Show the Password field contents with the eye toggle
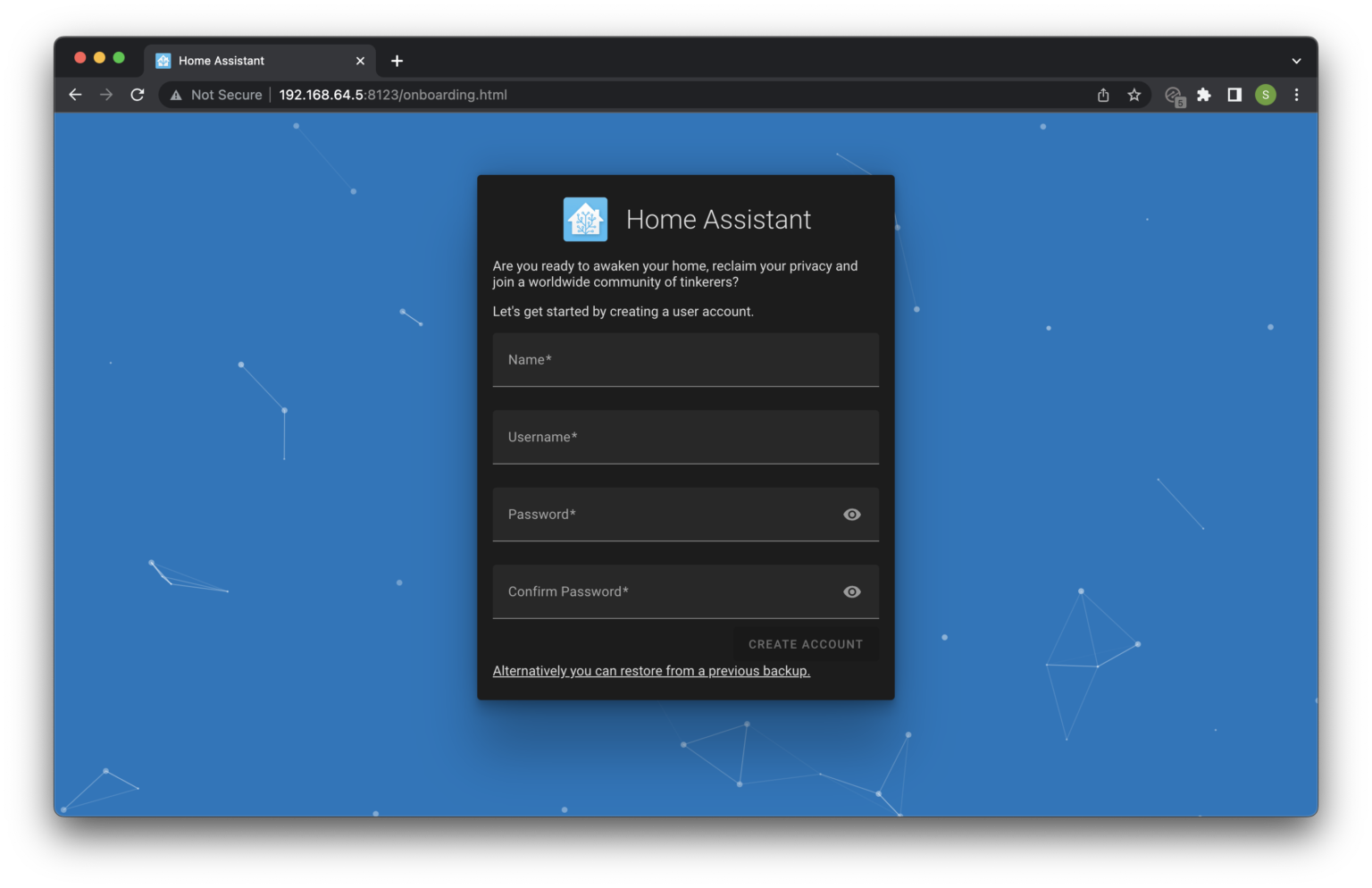The height and width of the screenshot is (888, 1372). [x=851, y=514]
